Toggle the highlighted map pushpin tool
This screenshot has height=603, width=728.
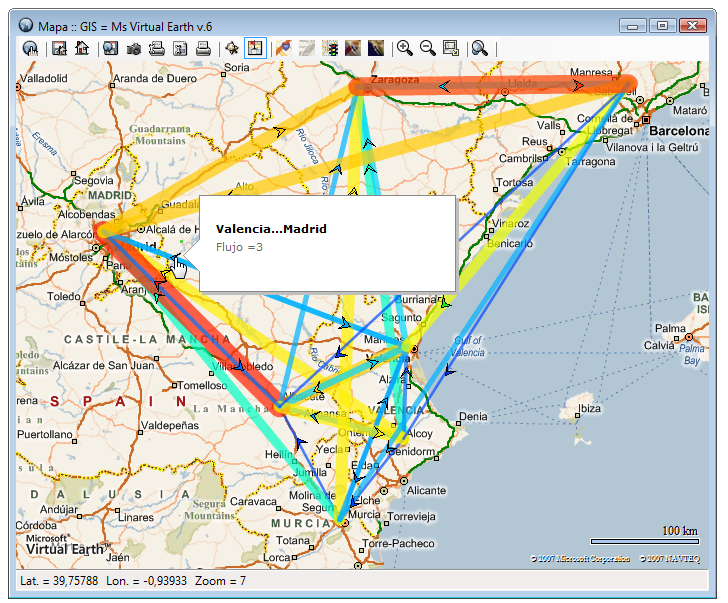(x=255, y=48)
